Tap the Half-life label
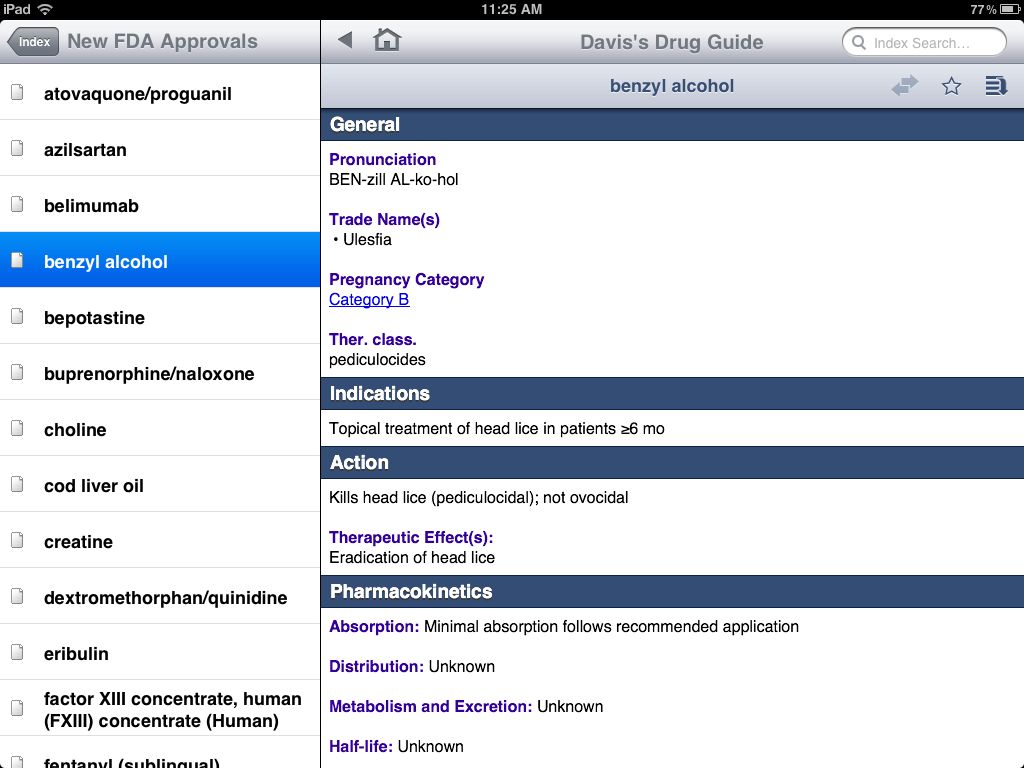The width and height of the screenshot is (1024, 768). (360, 746)
